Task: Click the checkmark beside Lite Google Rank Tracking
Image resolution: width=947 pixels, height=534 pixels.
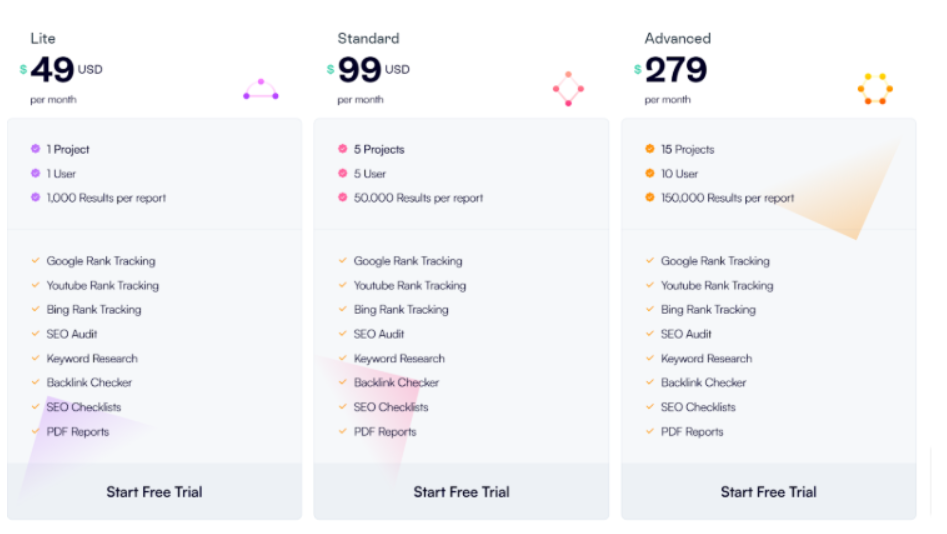Action: click(36, 260)
